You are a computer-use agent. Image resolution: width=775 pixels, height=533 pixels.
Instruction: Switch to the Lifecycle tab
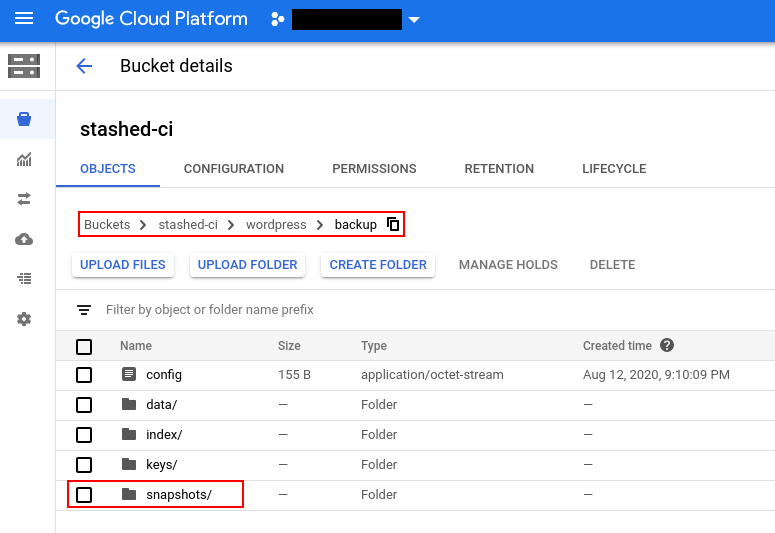click(614, 169)
